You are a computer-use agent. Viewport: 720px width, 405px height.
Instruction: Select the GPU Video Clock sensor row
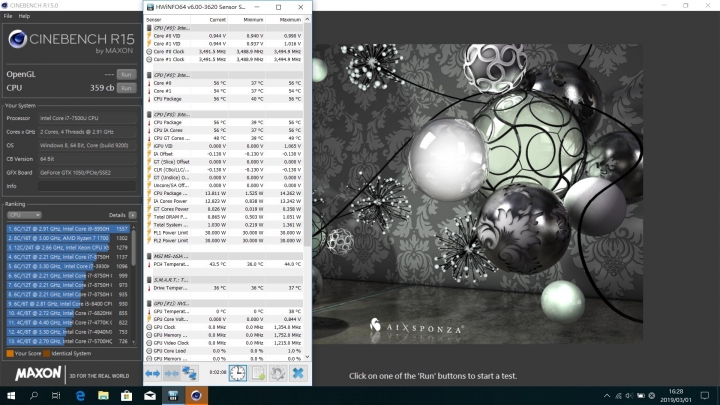point(224,343)
